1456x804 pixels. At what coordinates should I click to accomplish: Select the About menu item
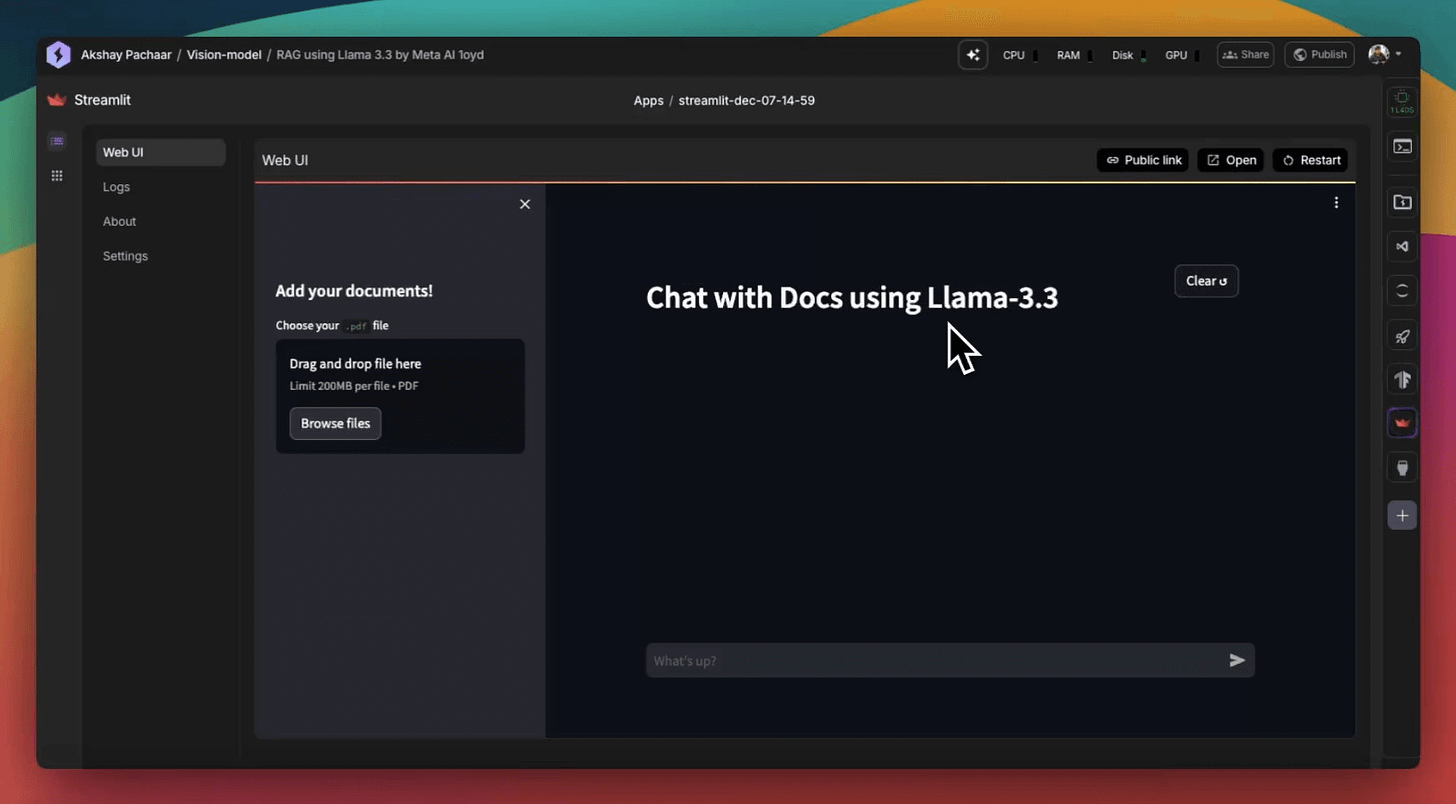(x=119, y=221)
